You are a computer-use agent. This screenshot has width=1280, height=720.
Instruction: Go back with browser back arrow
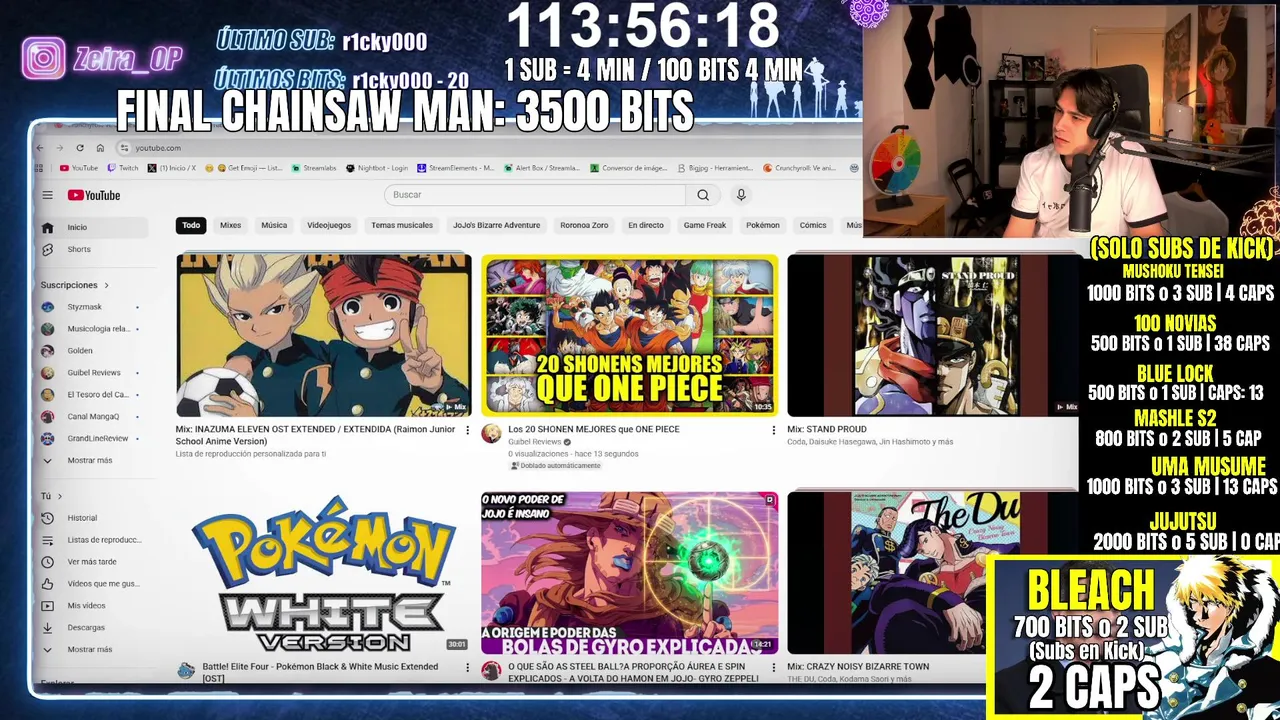click(x=40, y=148)
